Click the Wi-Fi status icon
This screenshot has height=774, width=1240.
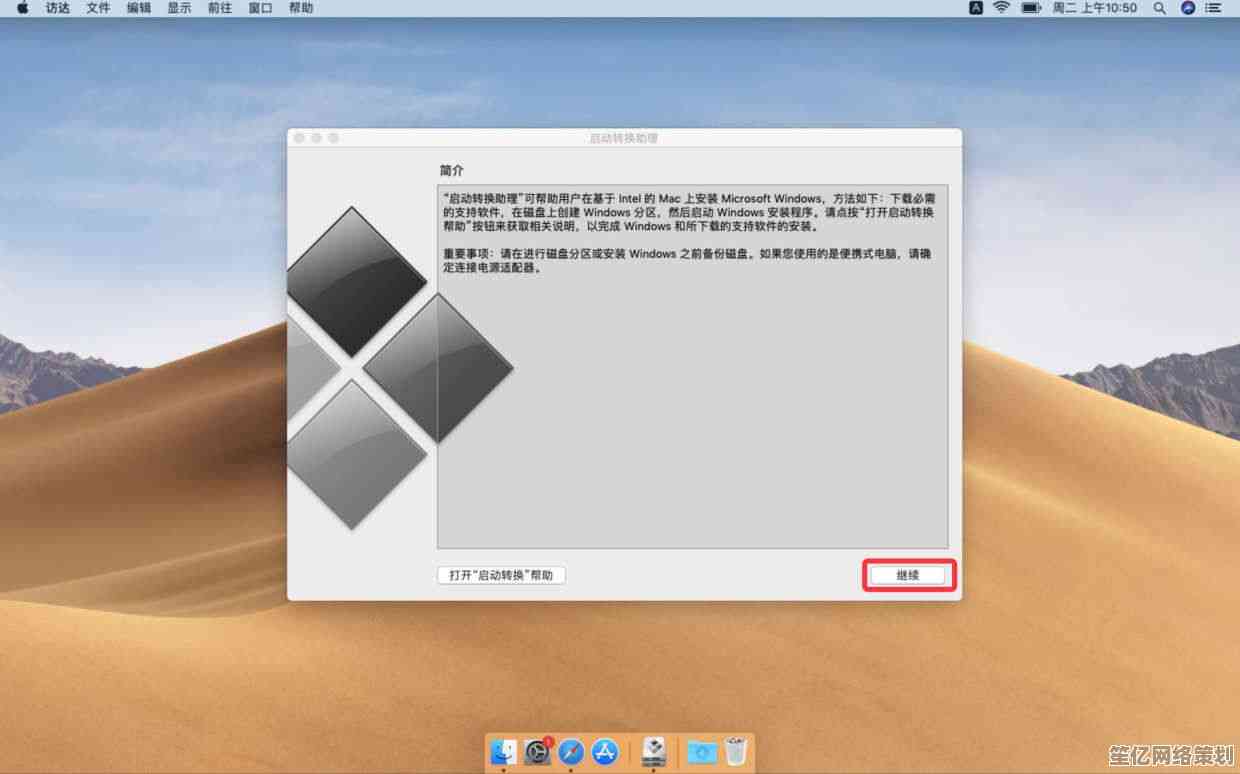(x=1001, y=8)
